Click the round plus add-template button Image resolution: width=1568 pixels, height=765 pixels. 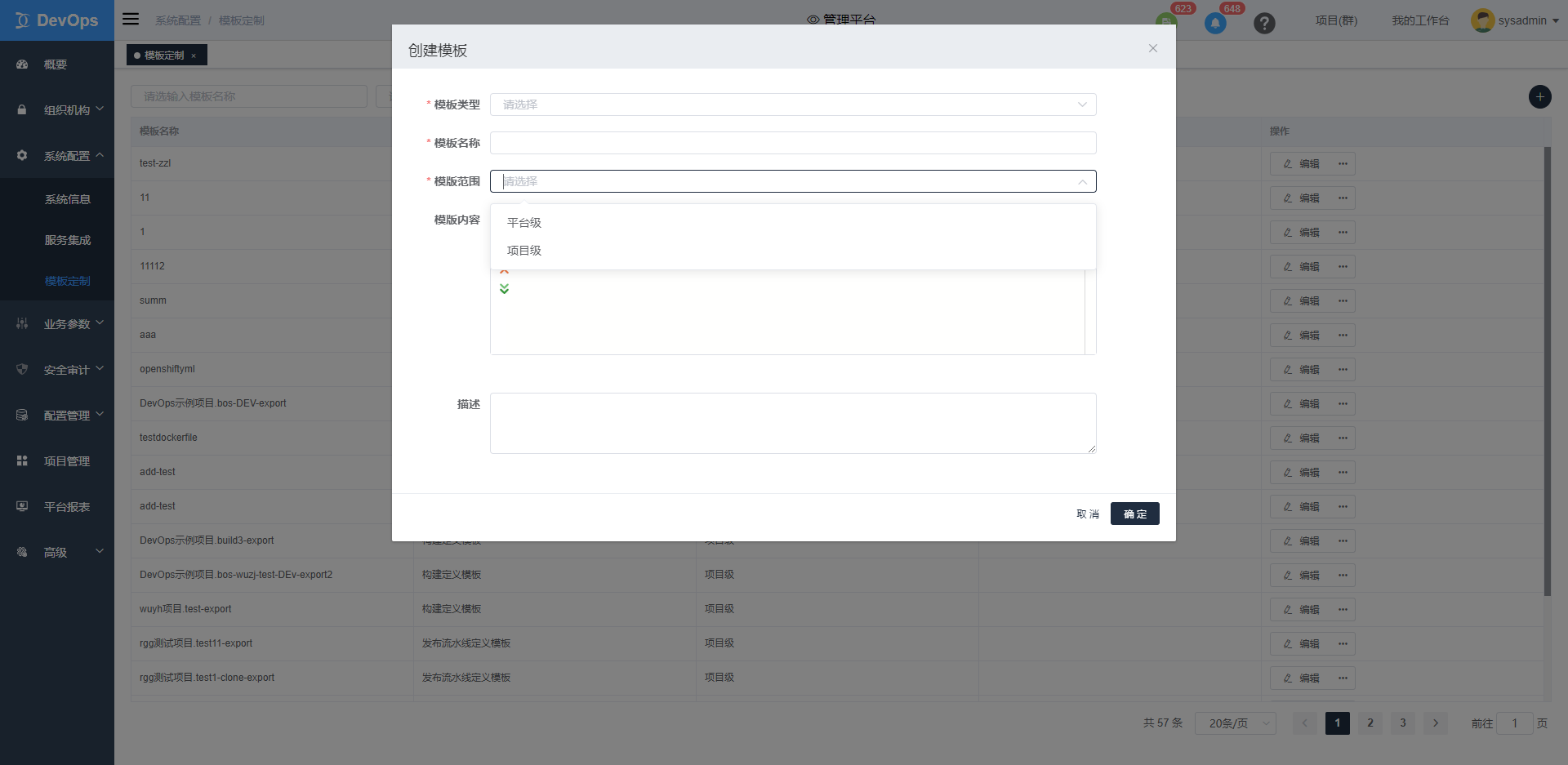(1539, 96)
